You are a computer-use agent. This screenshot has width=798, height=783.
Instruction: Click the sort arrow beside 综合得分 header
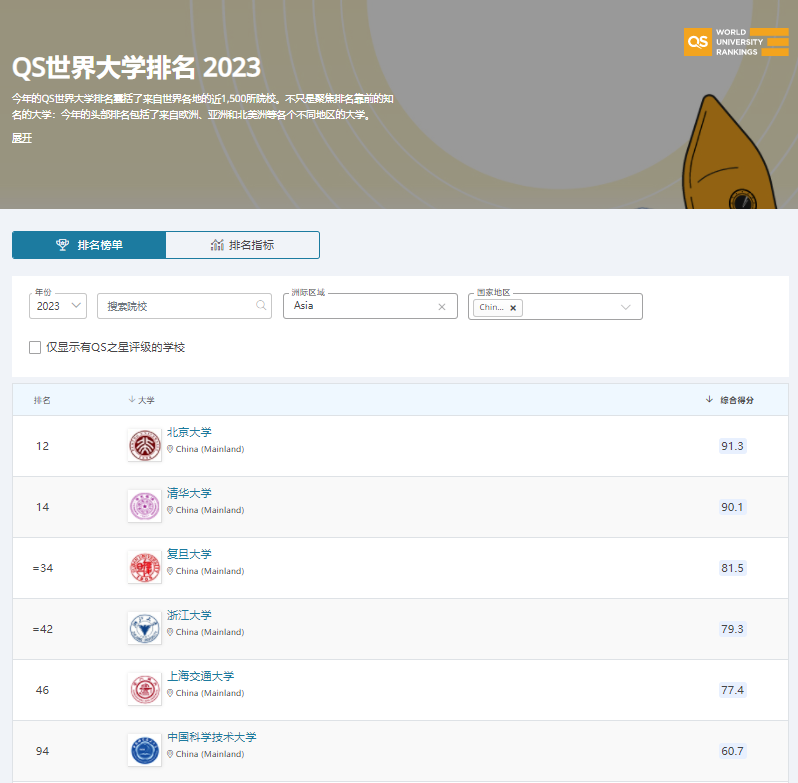709,399
